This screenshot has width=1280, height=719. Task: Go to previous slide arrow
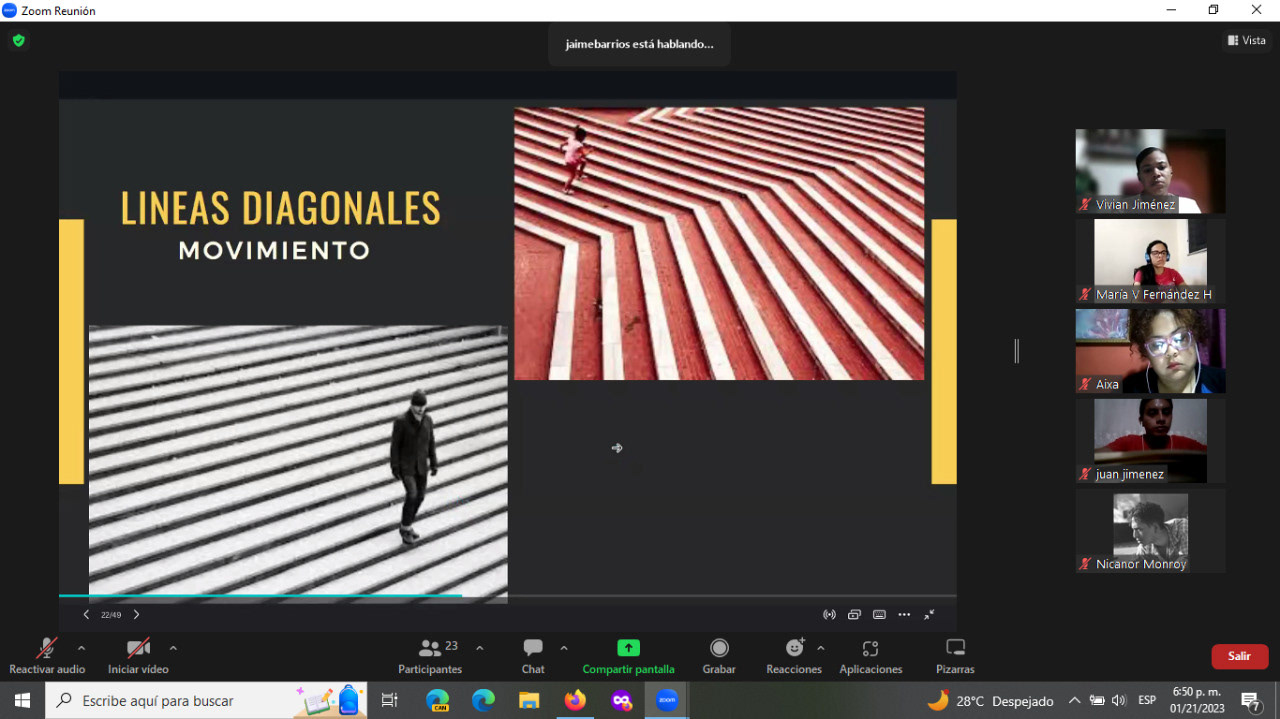pos(86,614)
